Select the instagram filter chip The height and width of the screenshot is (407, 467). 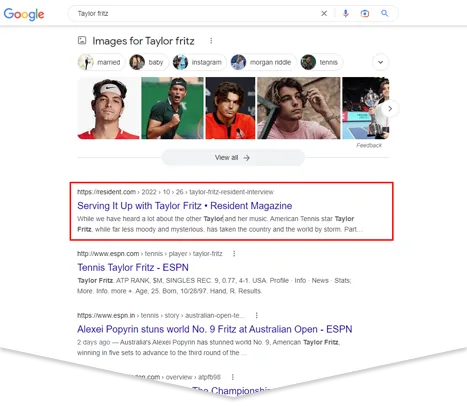[x=199, y=62]
